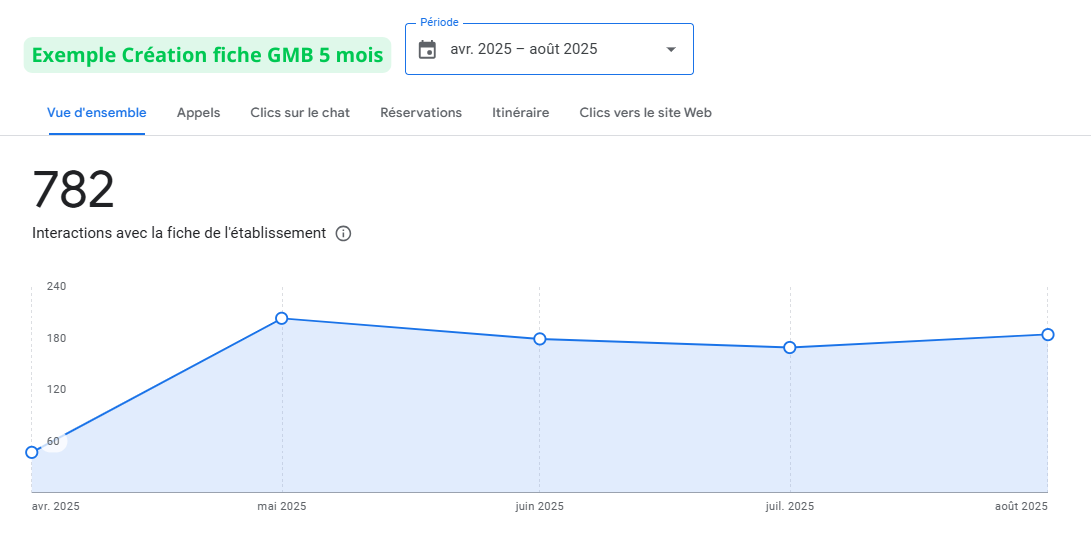Select the Clics sur le chat tab
The image size is (1091, 550).
[x=300, y=113]
